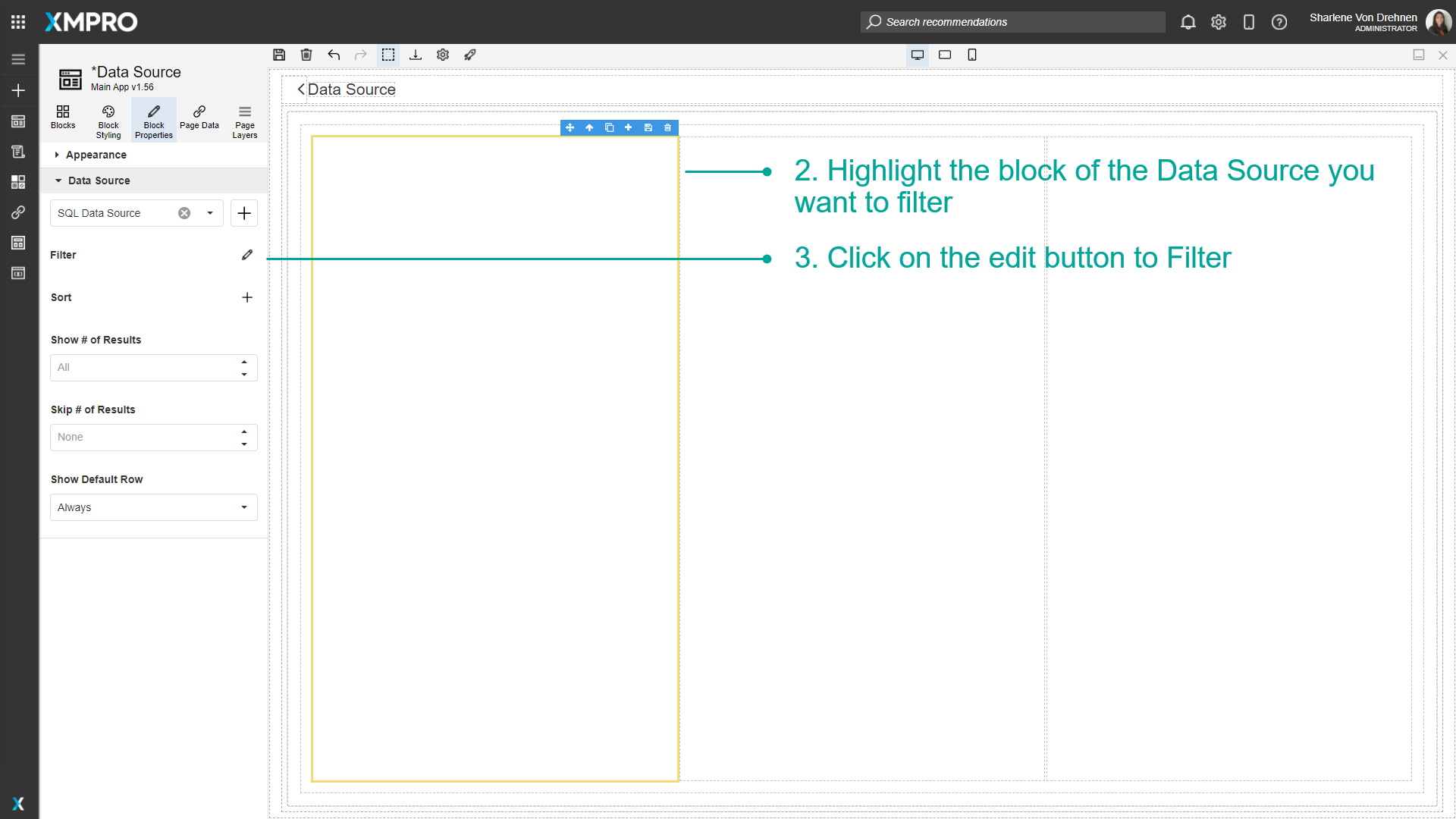Switch preview to mobile view
This screenshot has width=1456, height=819.
972,55
